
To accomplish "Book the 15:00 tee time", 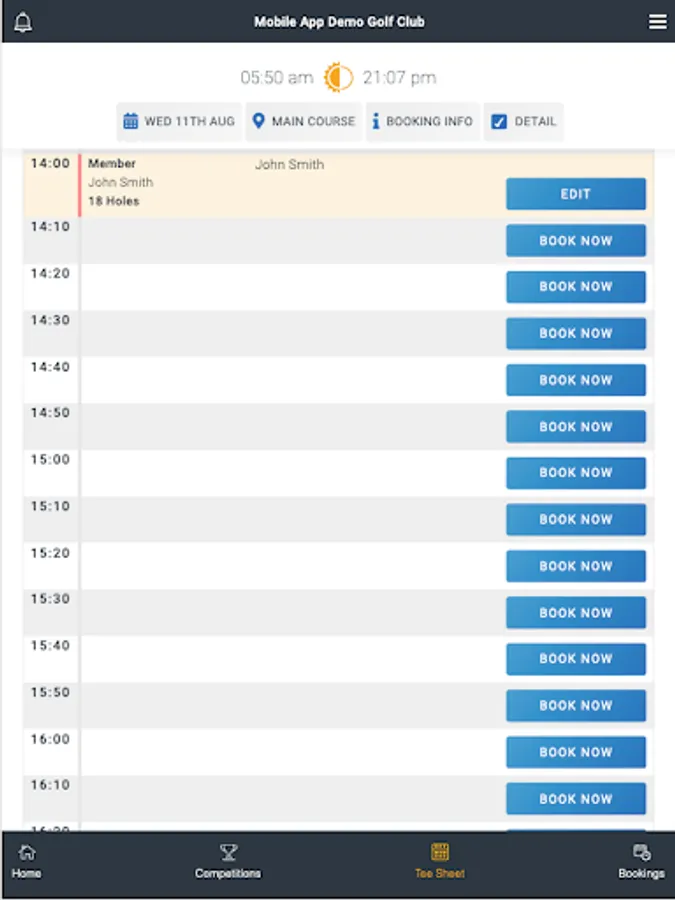I will coord(575,473).
